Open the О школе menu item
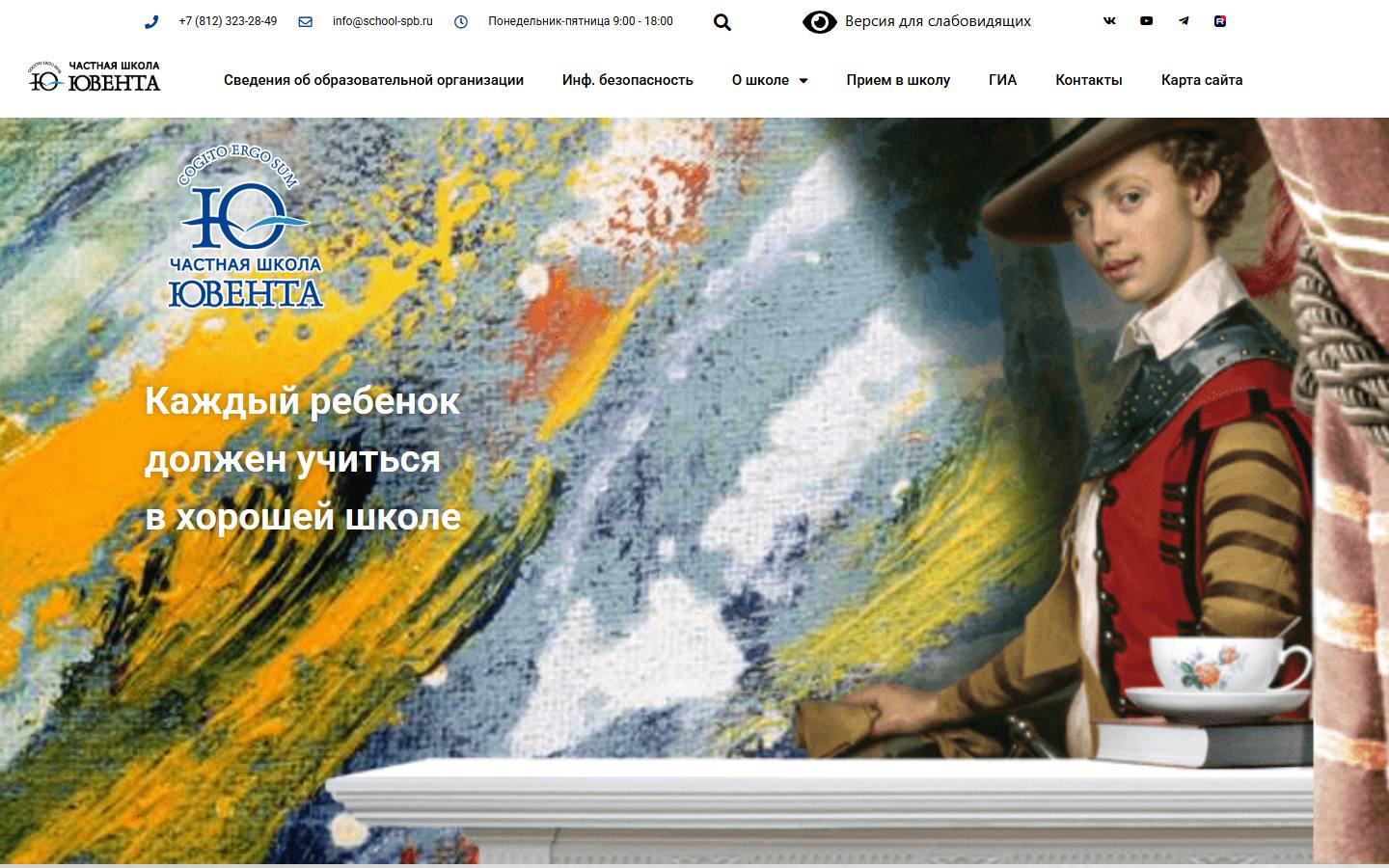The image size is (1389, 868). point(760,80)
